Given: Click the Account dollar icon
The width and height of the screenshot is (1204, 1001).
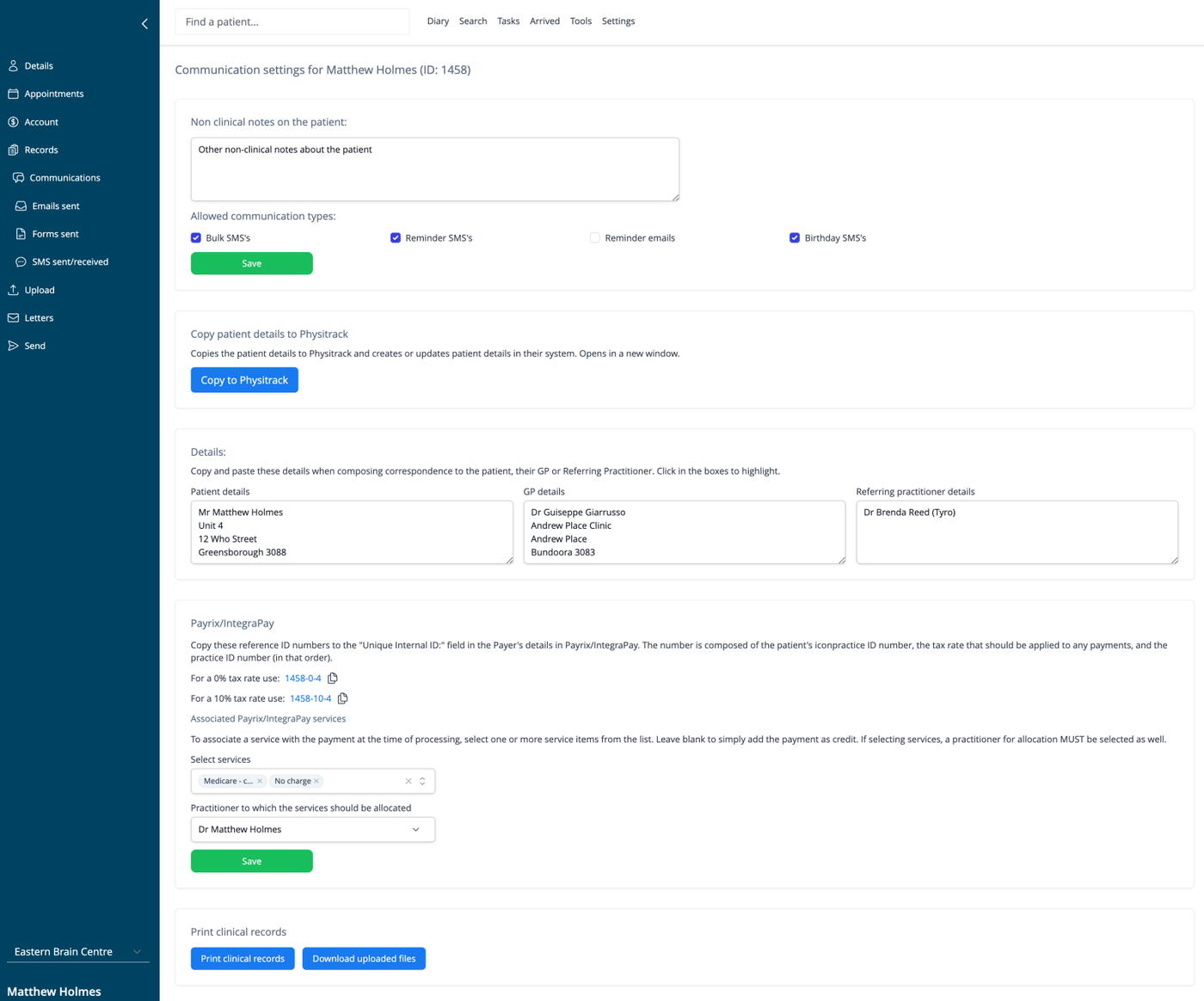Looking at the screenshot, I should 13,121.
